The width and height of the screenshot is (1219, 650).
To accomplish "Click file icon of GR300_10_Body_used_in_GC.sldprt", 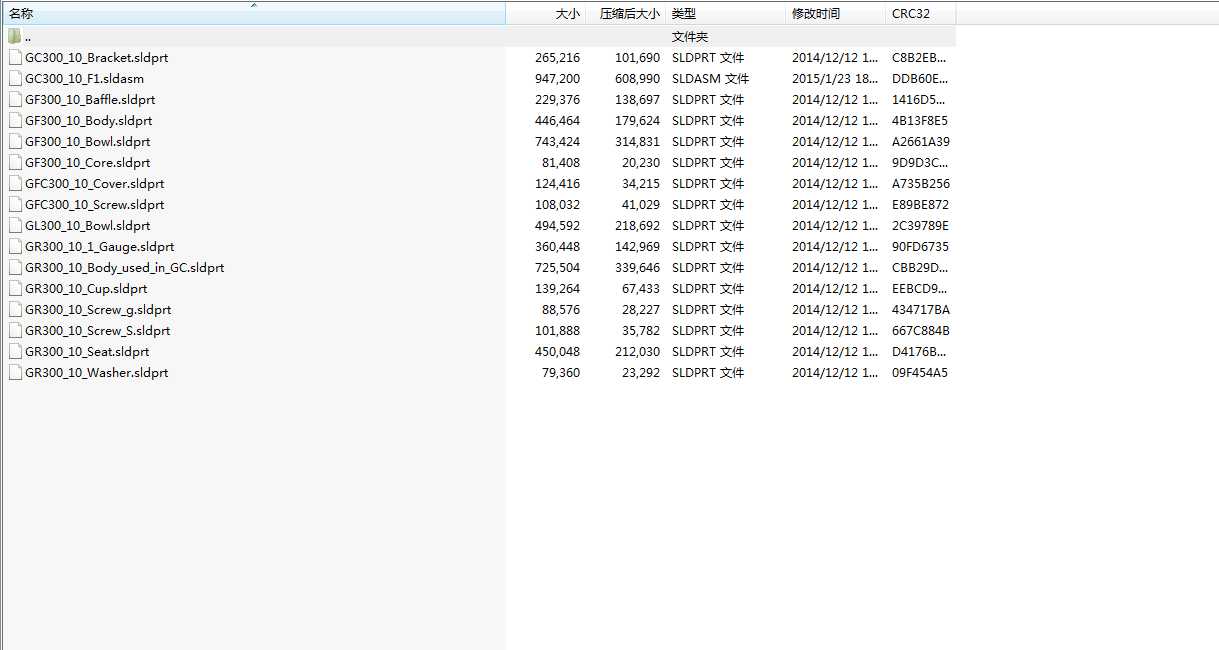I will 15,267.
